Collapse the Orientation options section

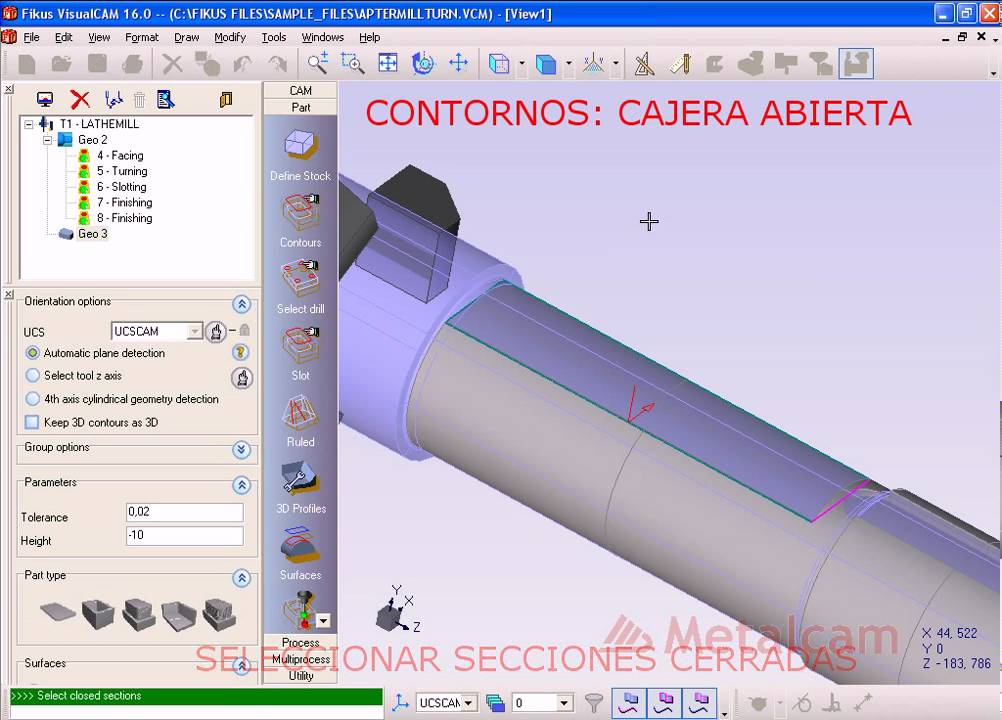click(x=242, y=304)
